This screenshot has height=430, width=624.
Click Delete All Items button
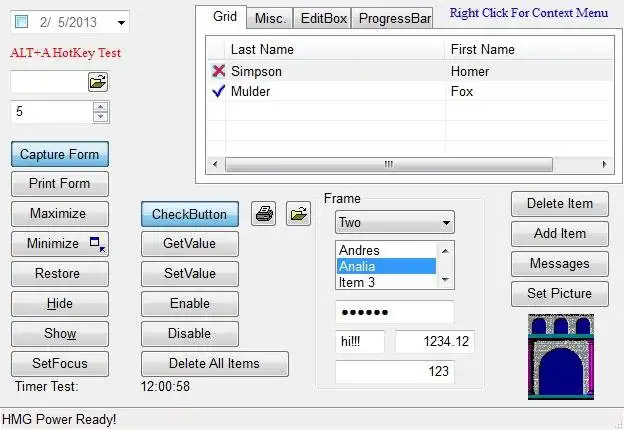[x=215, y=364]
